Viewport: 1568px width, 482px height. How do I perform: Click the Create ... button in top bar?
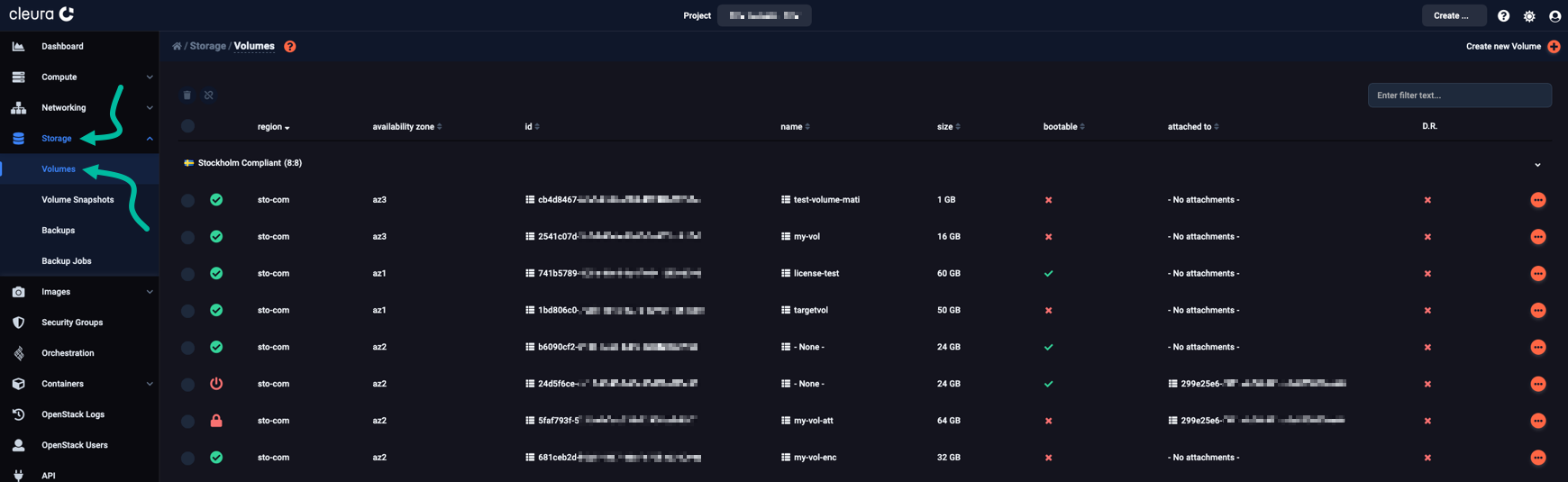(1454, 15)
